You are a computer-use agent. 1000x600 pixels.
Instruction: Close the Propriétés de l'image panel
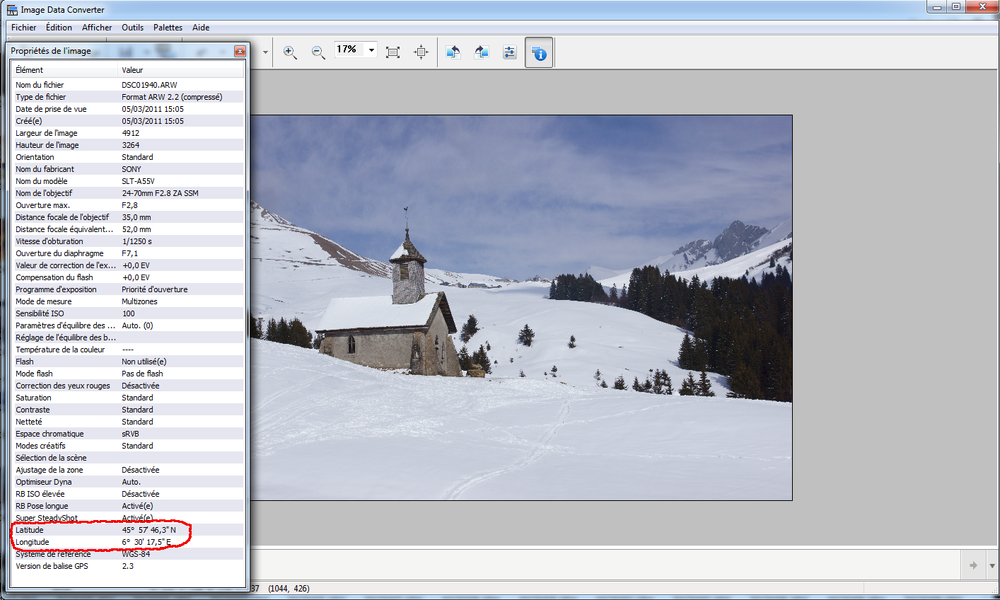(x=240, y=51)
